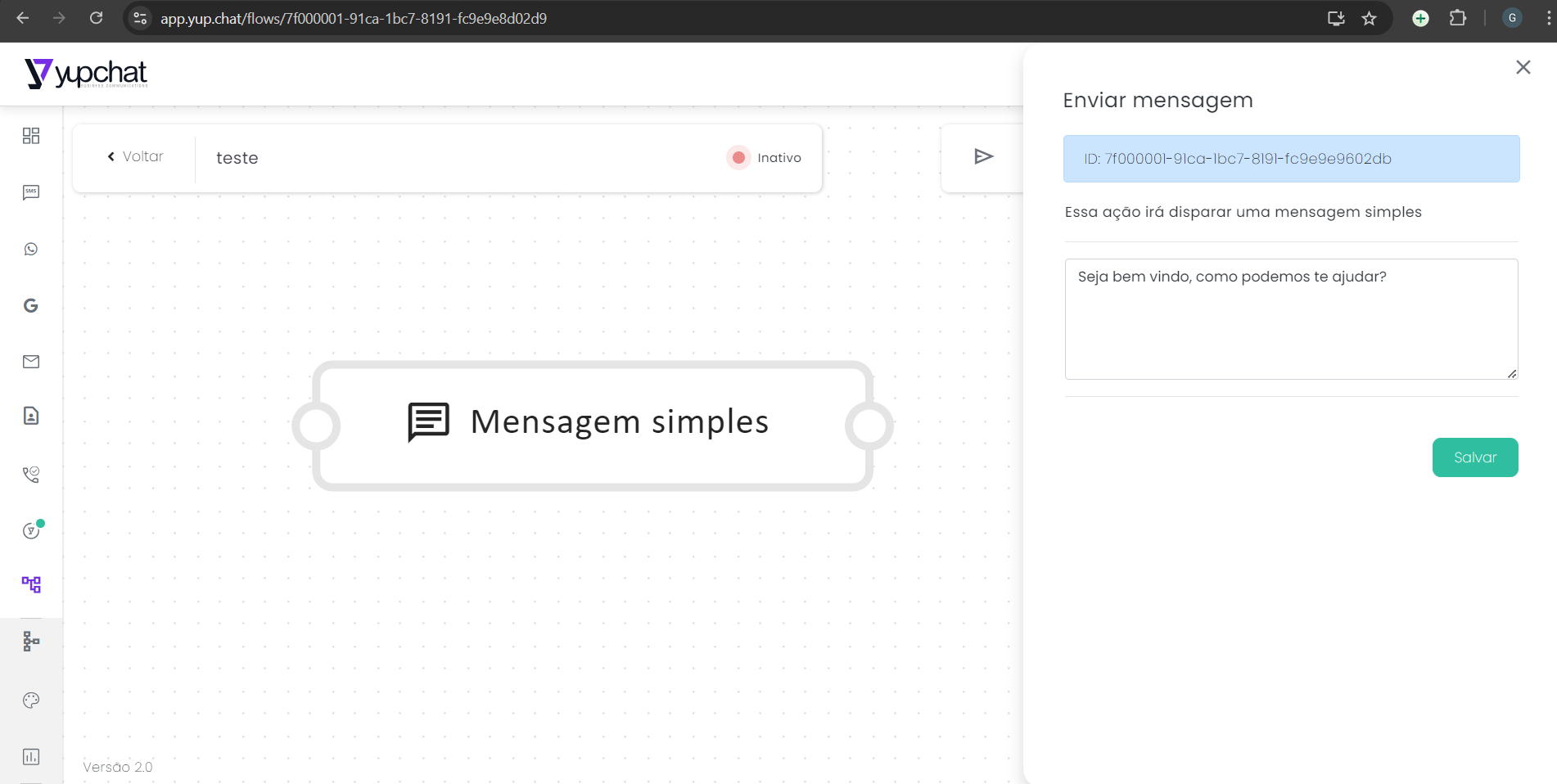
Task: Click the browser back arrow
Action: pos(22,18)
